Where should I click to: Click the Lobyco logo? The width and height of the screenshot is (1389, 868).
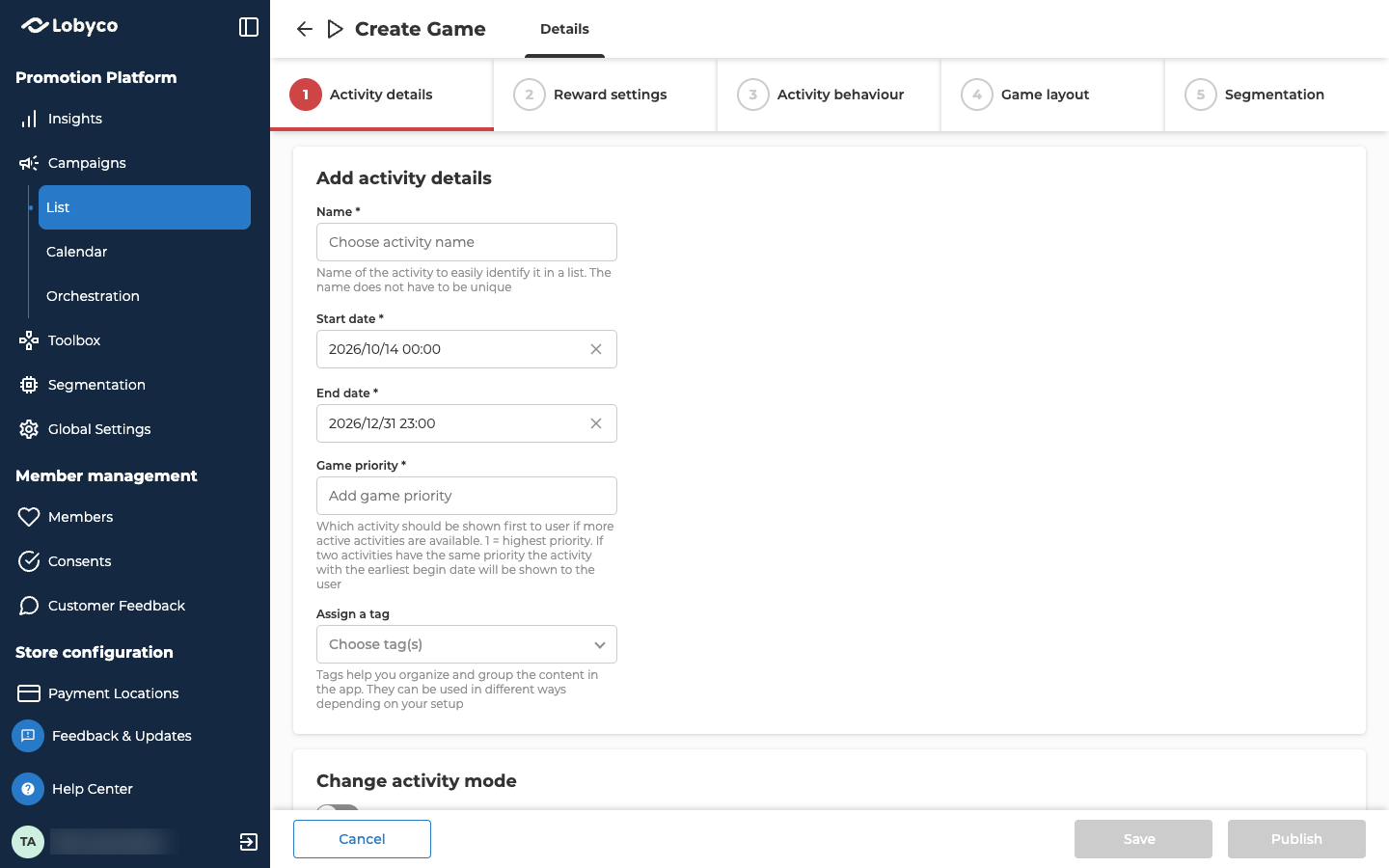coord(69,26)
